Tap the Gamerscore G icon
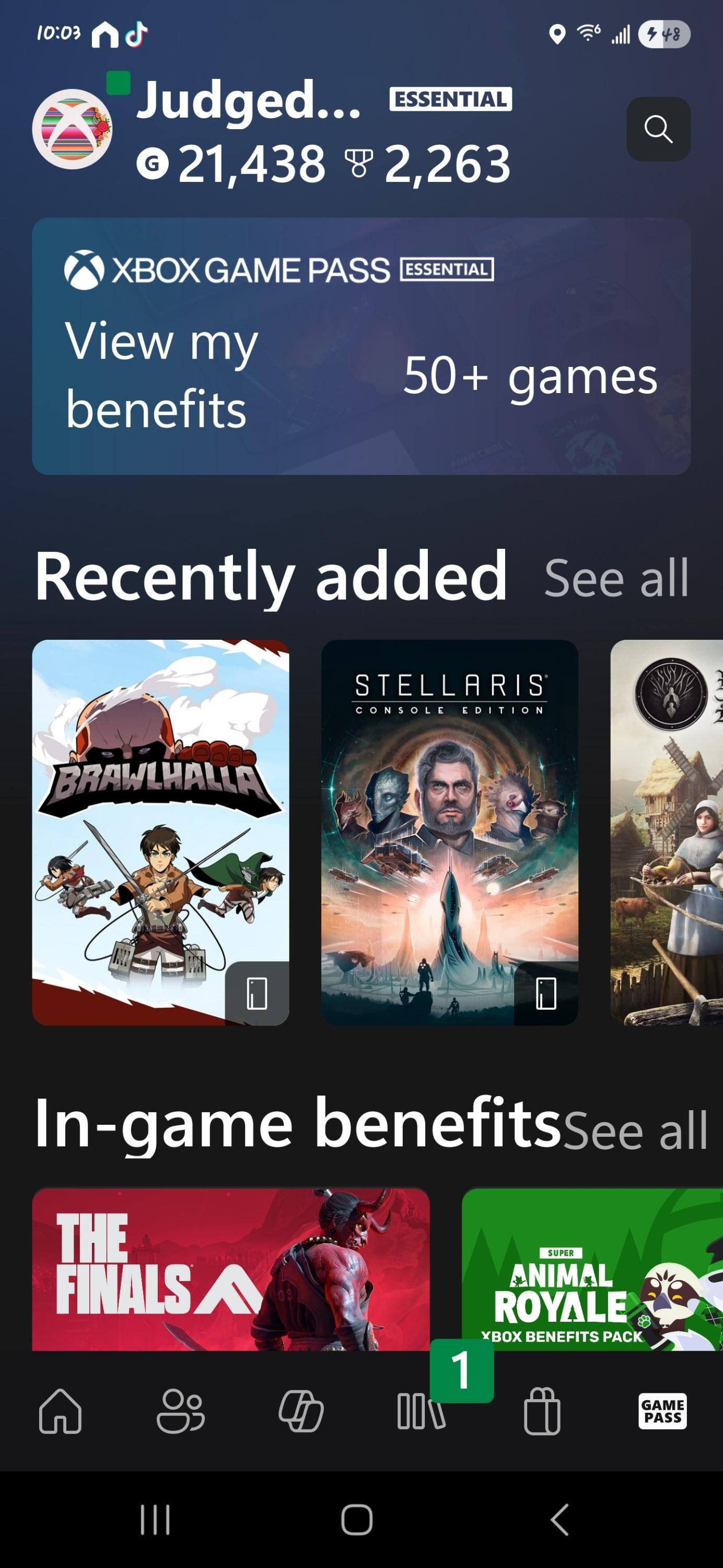Viewport: 723px width, 1568px height. [152, 163]
